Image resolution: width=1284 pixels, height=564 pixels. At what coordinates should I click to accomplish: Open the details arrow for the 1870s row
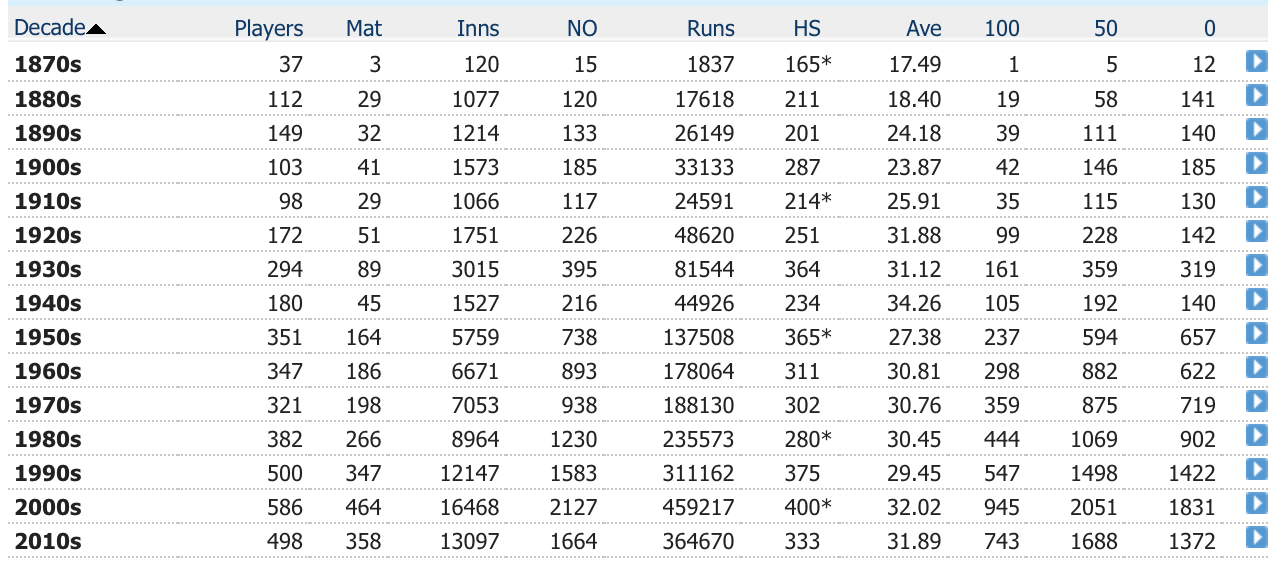[1257, 62]
